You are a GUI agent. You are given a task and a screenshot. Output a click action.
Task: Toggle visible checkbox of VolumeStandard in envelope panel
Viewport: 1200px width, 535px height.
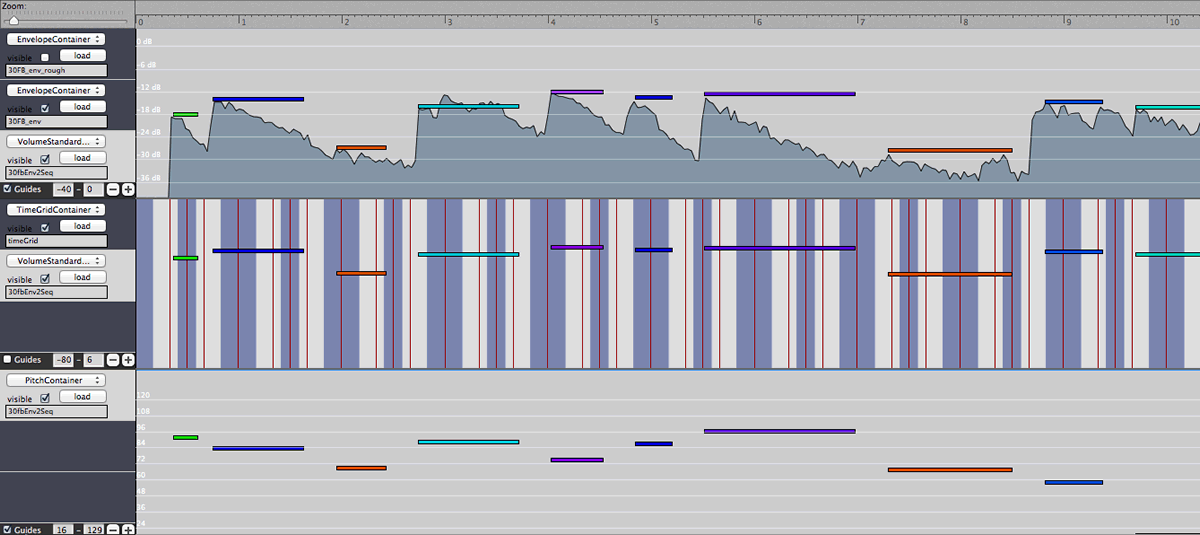point(45,159)
